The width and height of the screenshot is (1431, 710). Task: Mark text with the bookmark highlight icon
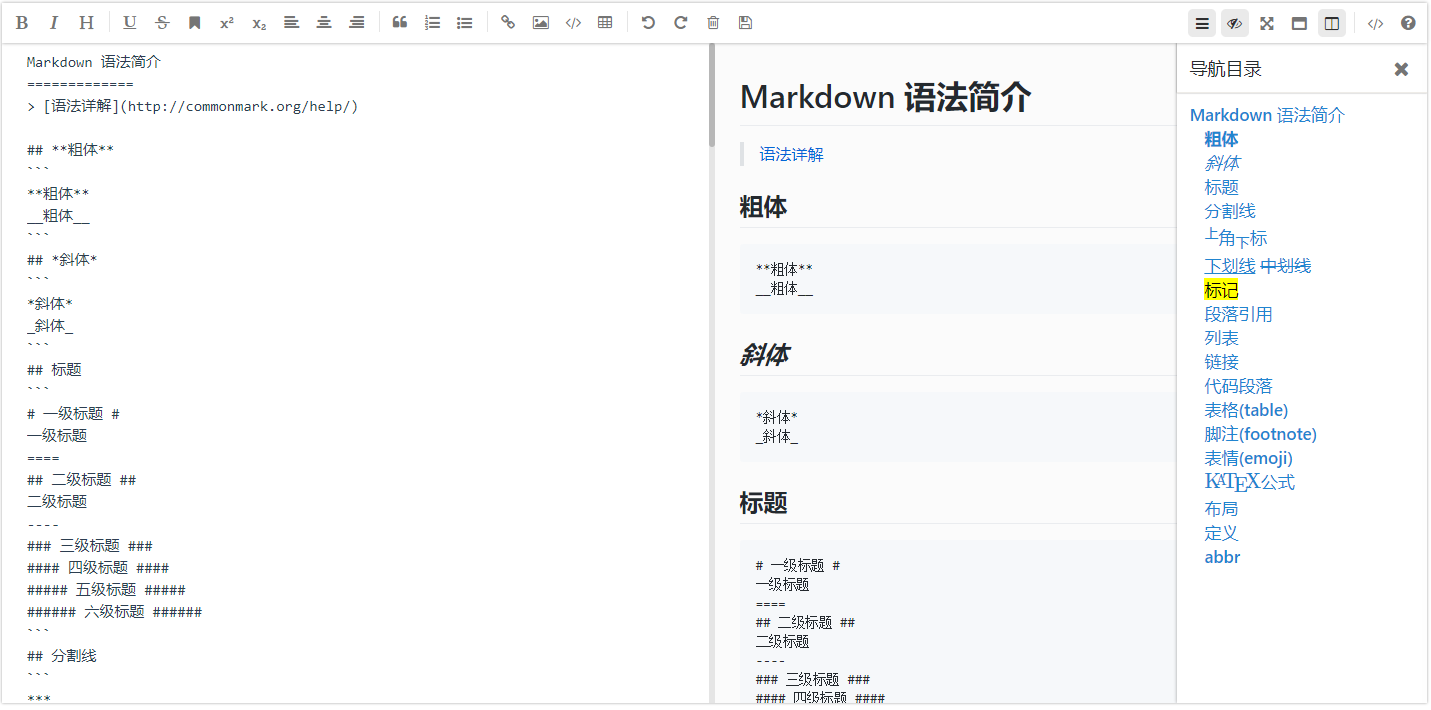click(195, 23)
